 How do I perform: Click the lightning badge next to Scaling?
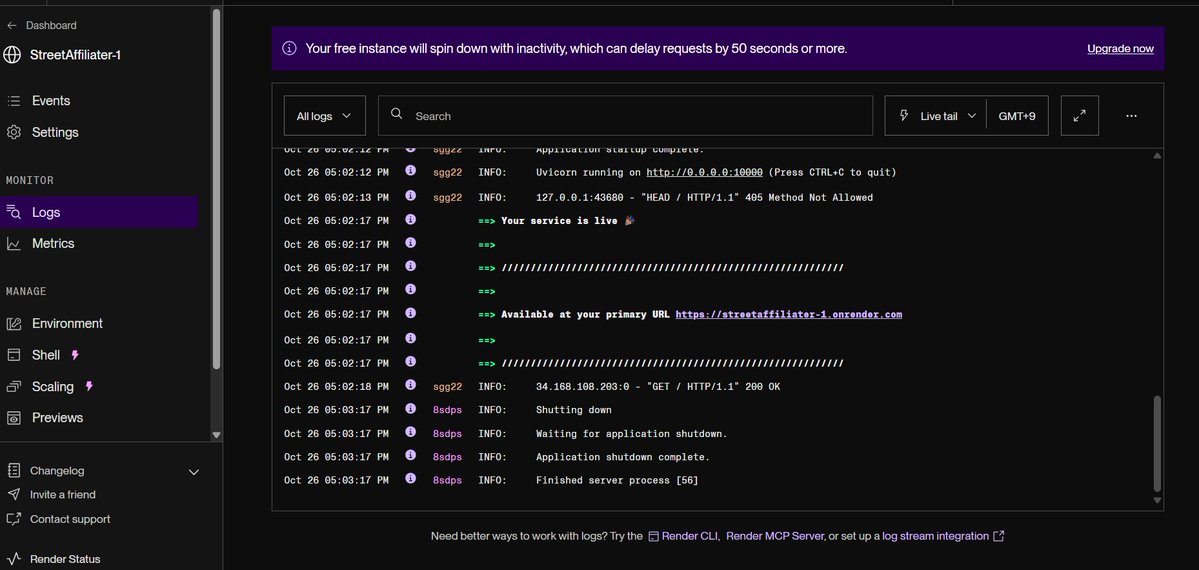point(89,386)
